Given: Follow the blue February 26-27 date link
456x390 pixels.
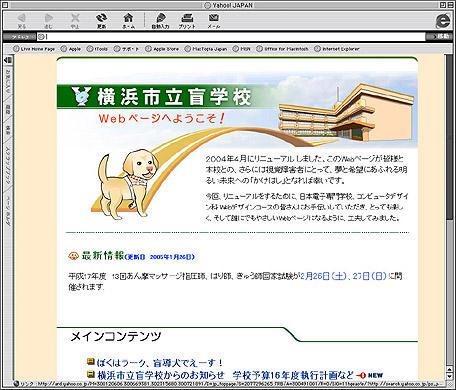Looking at the screenshot, I should (x=343, y=276).
